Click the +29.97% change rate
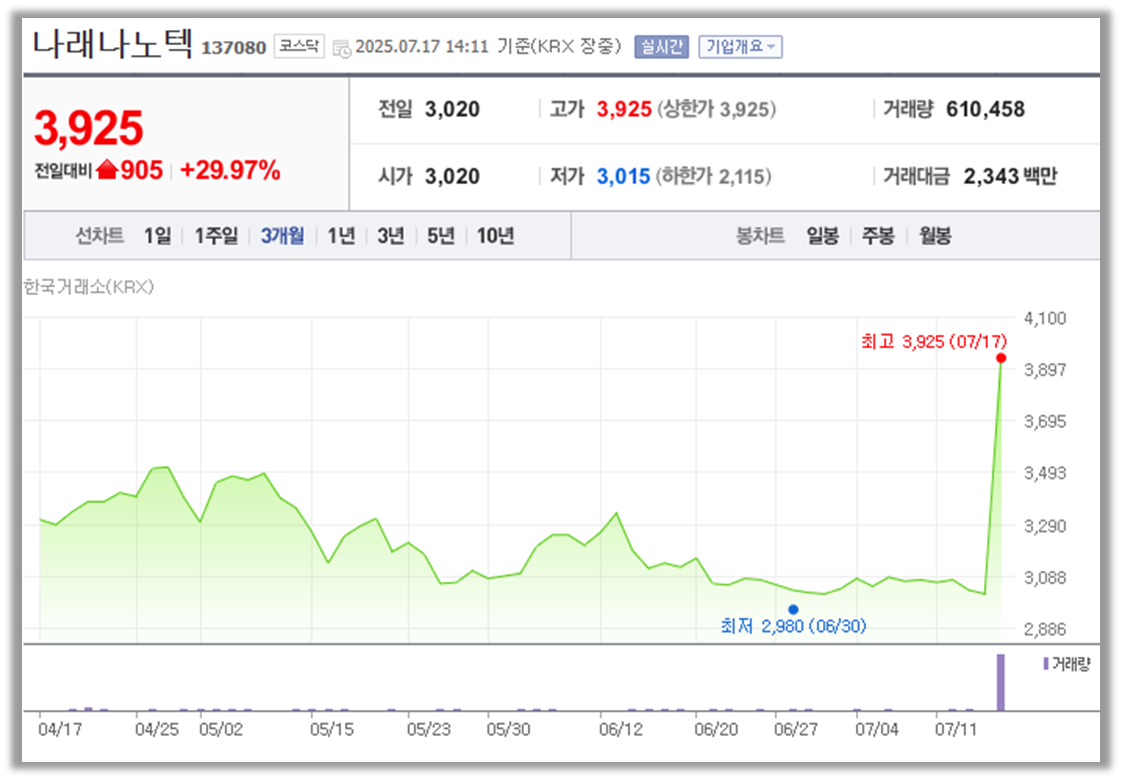Screen dimensions: 1122x780 click(230, 170)
